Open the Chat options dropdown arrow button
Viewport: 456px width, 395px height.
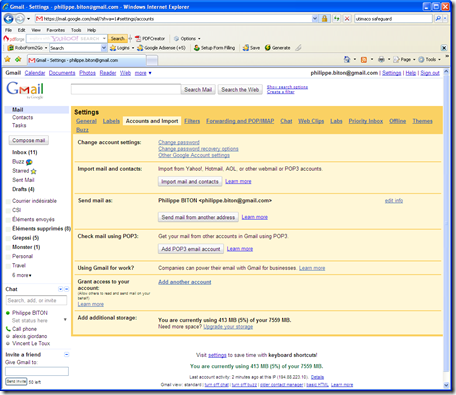point(60,289)
